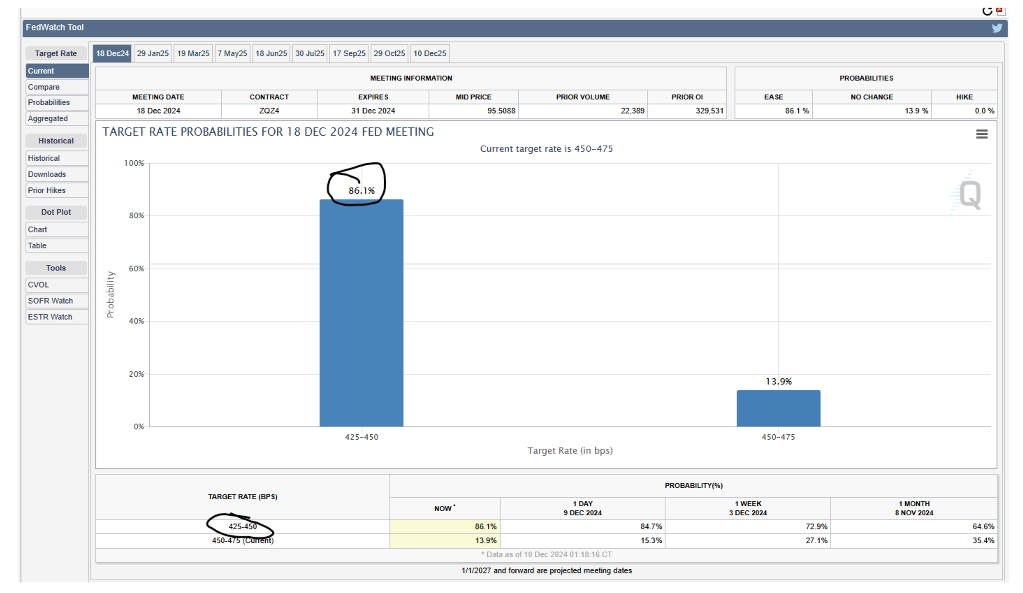Click the HIKE probability value 0.0 %
Screen dimensions: 1023x593
[985, 111]
